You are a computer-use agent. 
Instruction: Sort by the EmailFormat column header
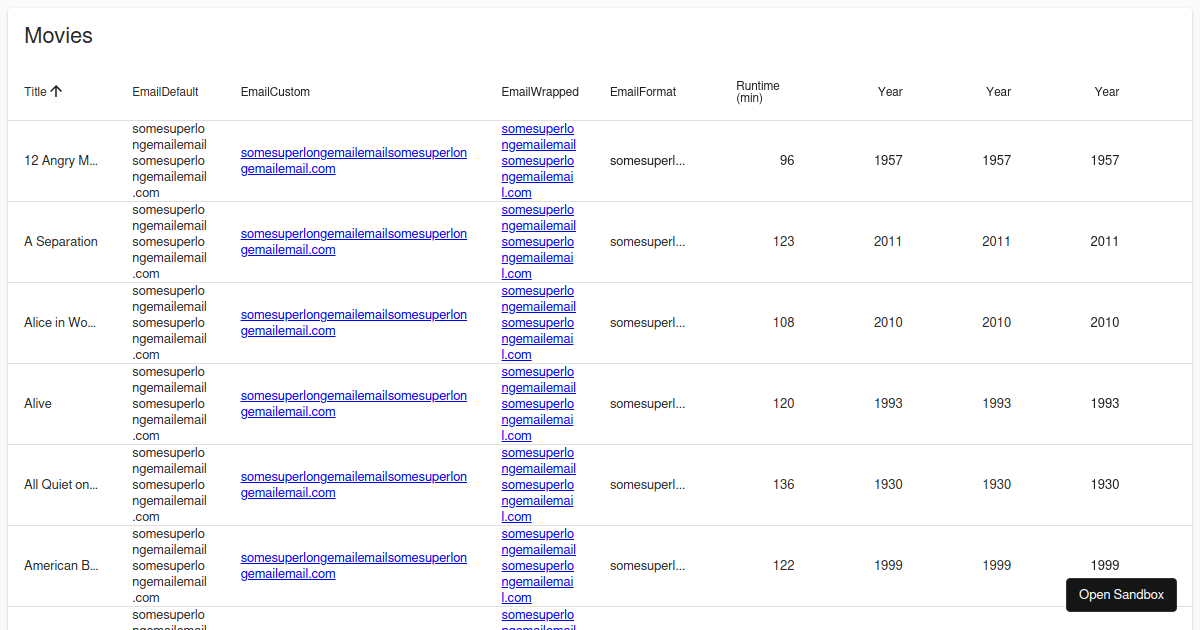tap(643, 91)
